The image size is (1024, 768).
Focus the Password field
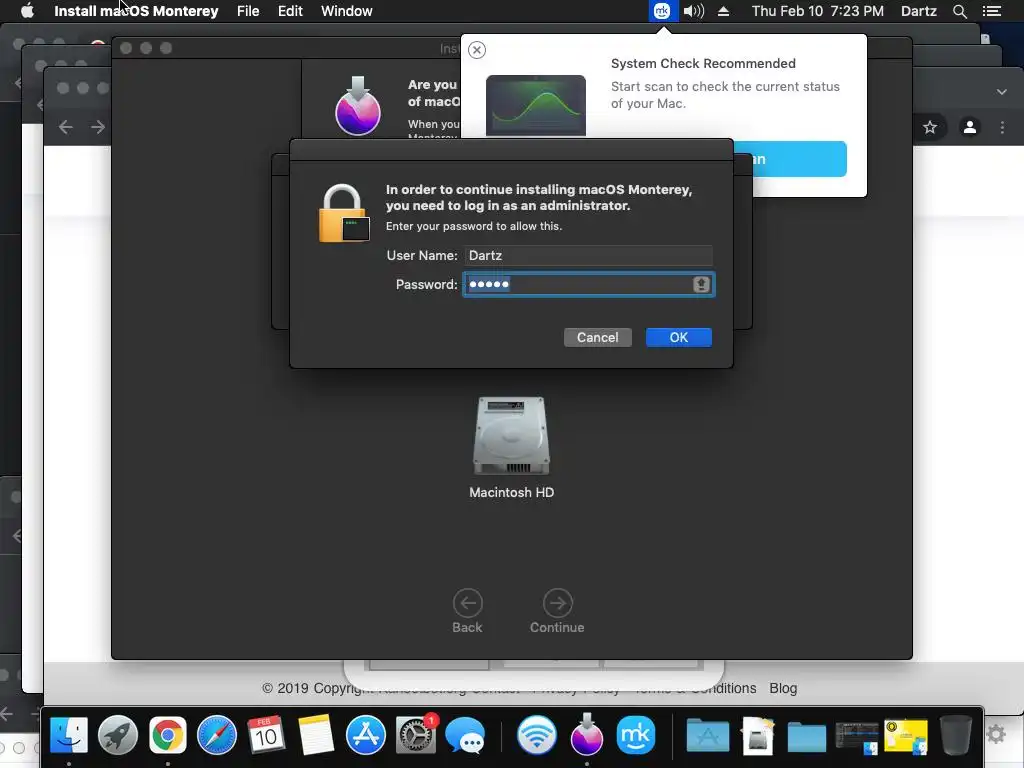[x=588, y=285]
